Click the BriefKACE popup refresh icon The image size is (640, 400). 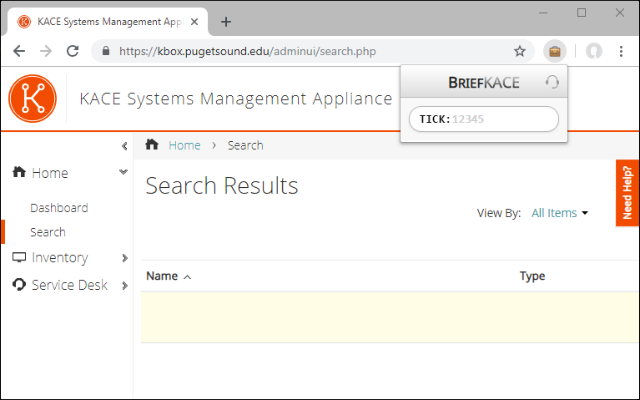552,82
